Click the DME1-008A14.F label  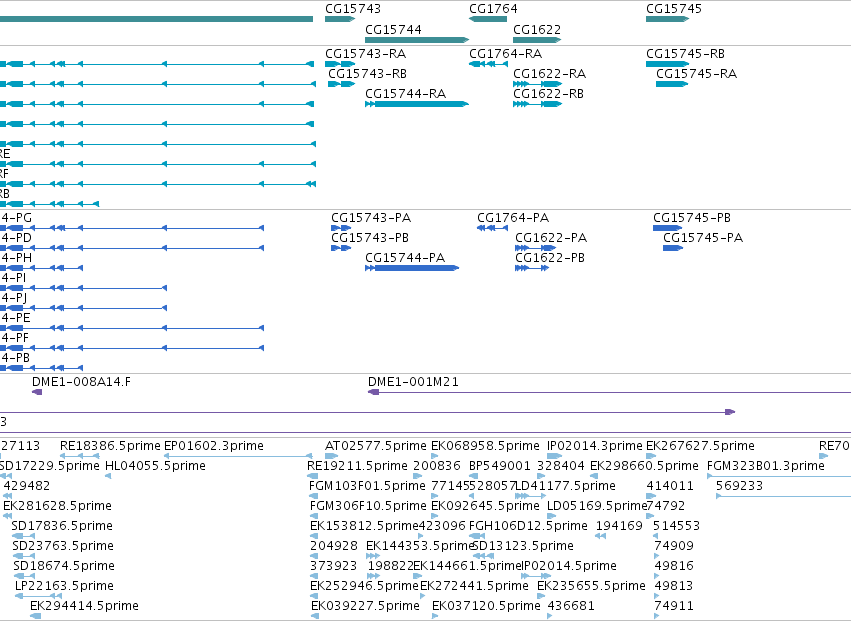click(x=81, y=382)
